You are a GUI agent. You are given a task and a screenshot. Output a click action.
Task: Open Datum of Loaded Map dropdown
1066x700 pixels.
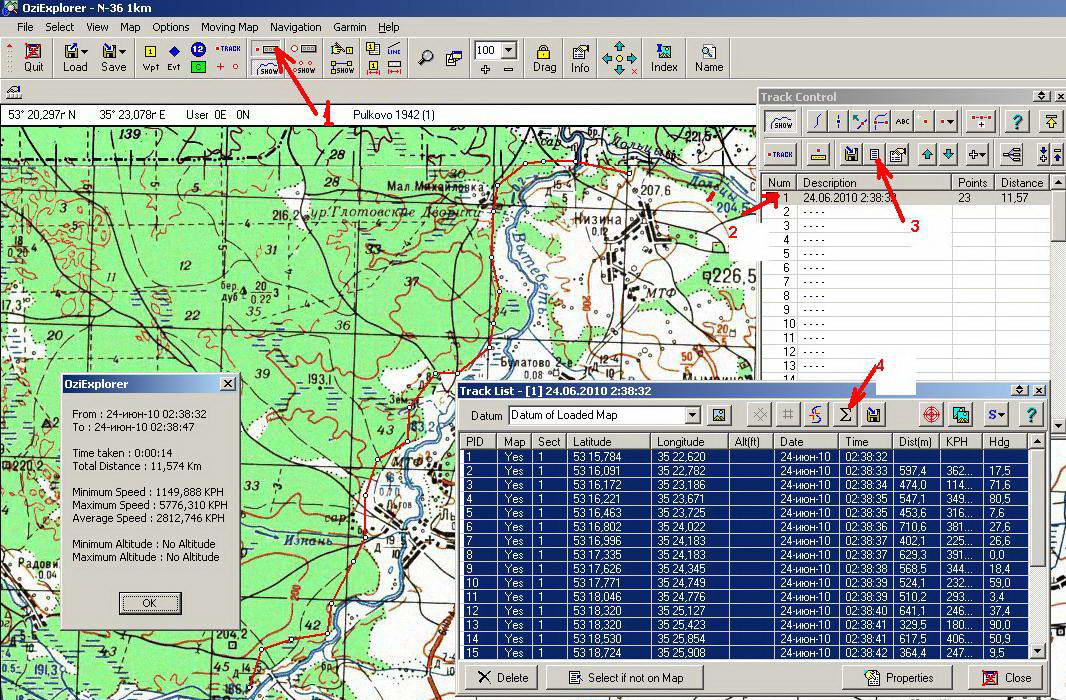point(692,415)
